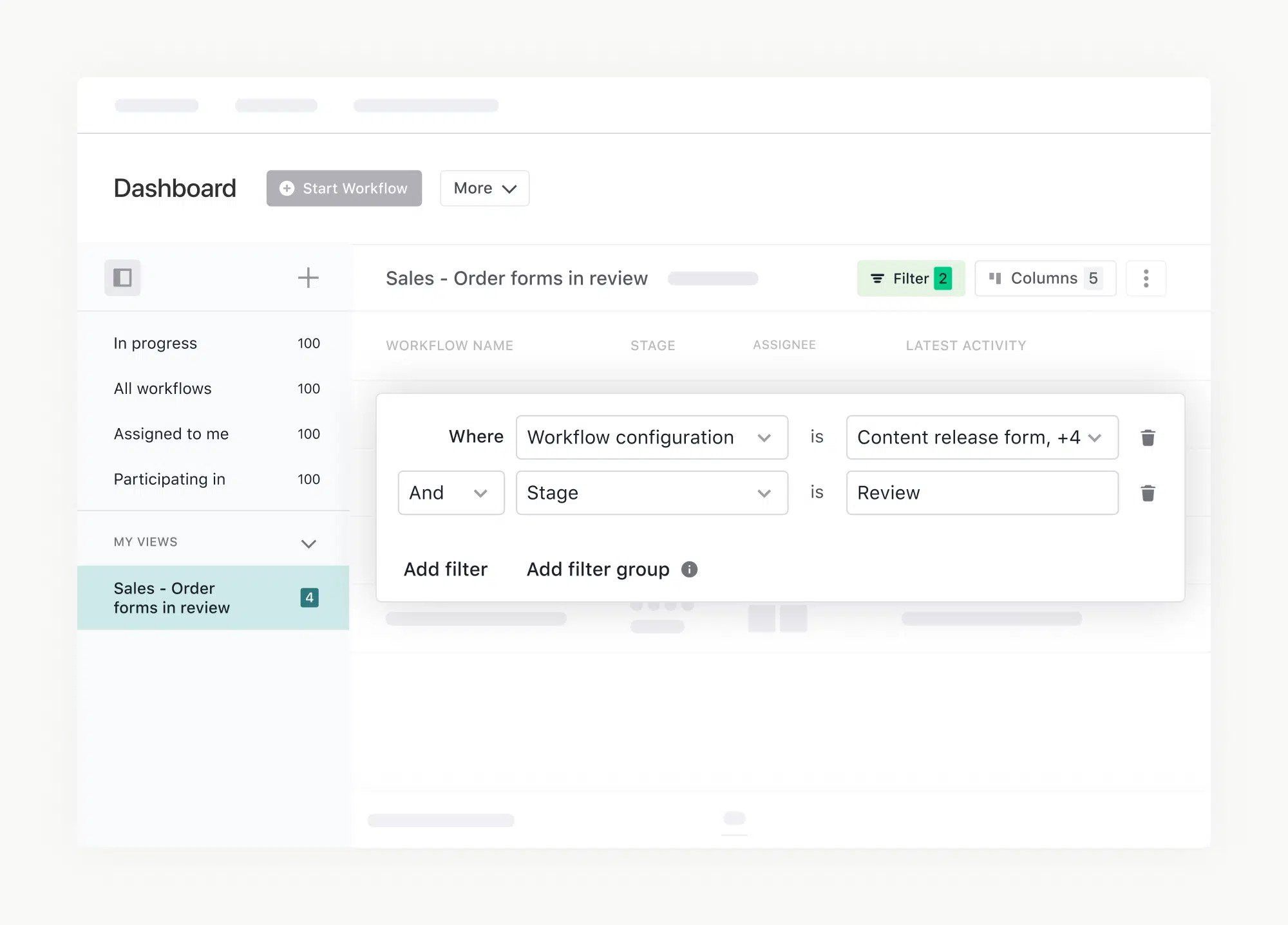1288x925 pixels.
Task: Expand the More dropdown
Action: click(484, 189)
